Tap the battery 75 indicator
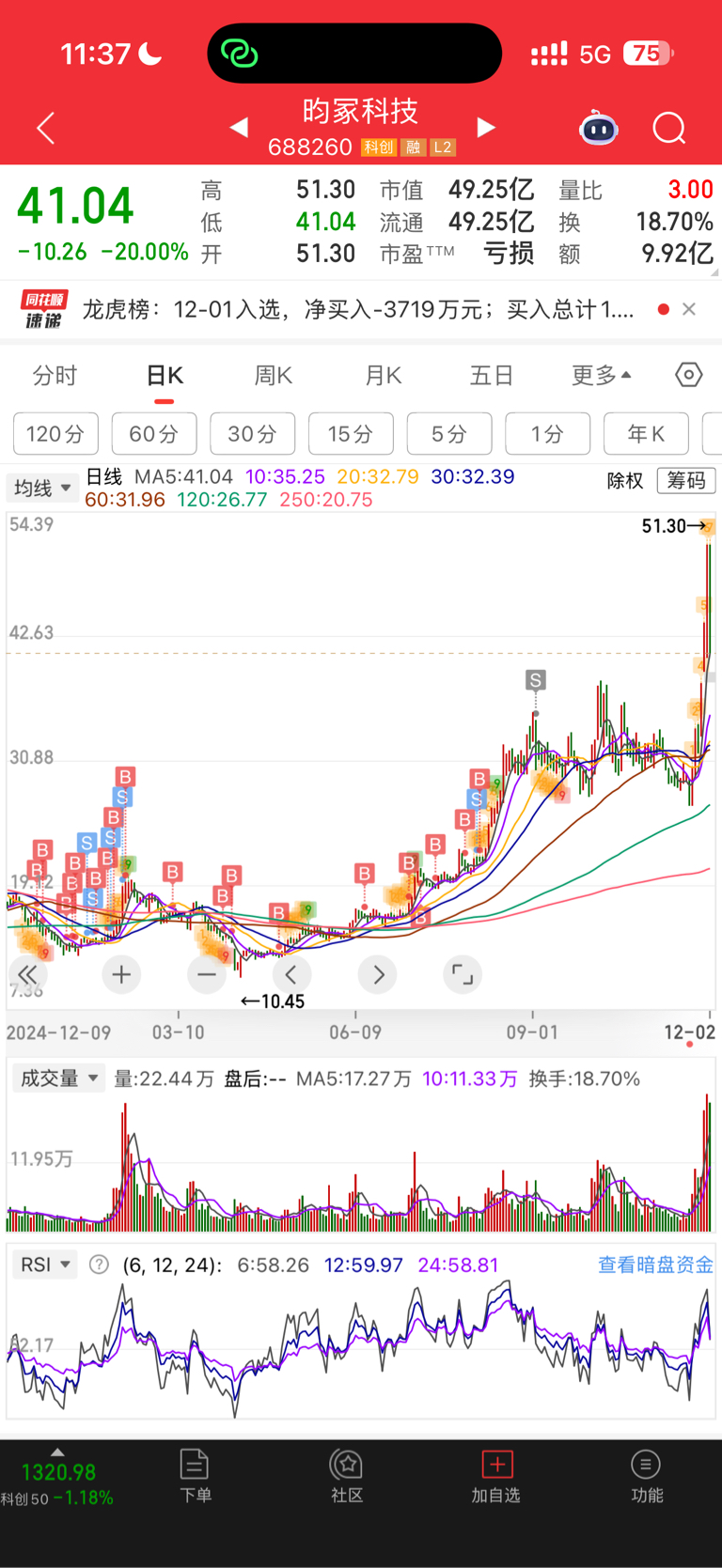Screen dimensions: 722x1568 648,54
